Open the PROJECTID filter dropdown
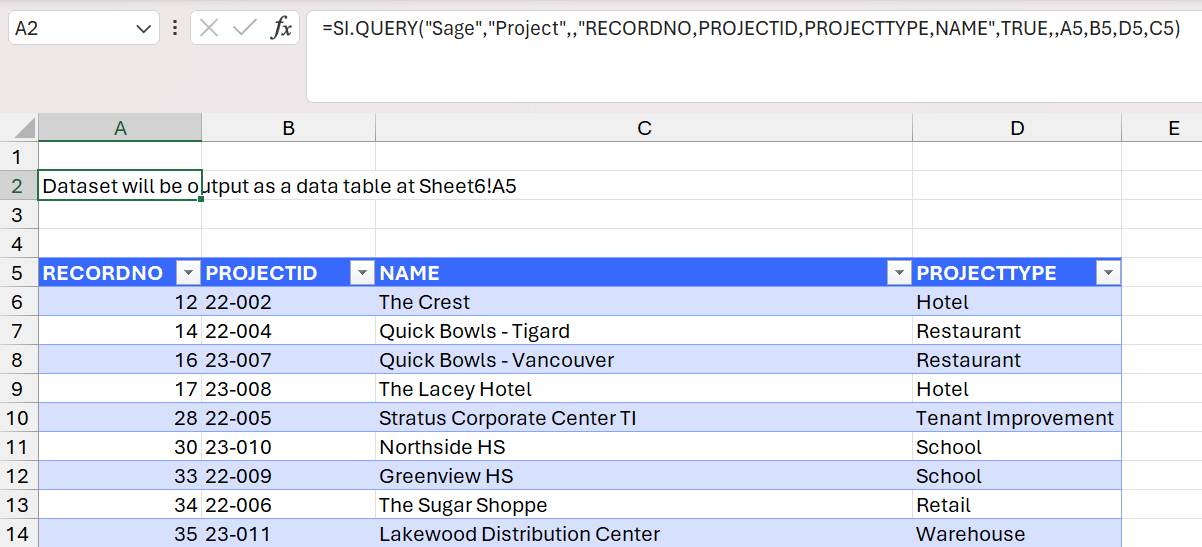Screen dimensions: 1202x547 [x=362, y=273]
